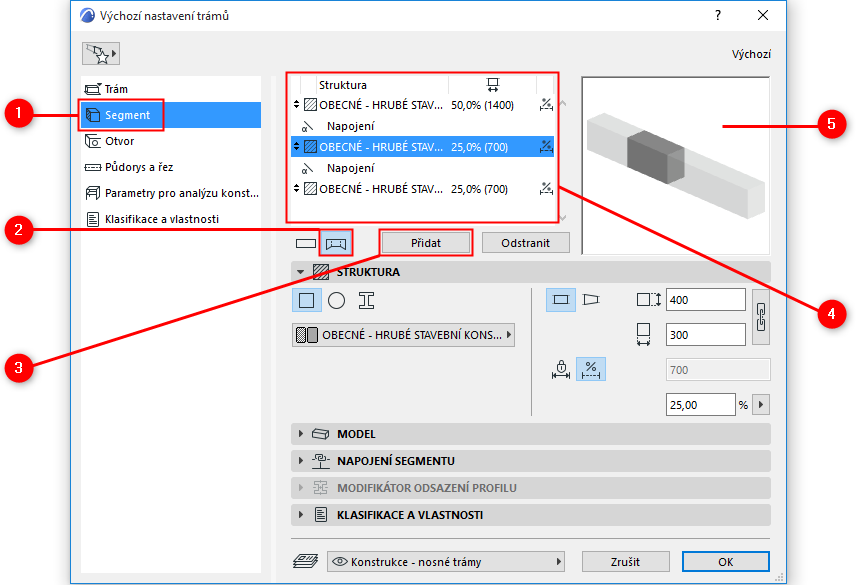The height and width of the screenshot is (585, 856).
Task: Click the disabled length field showing 700
Action: (718, 369)
